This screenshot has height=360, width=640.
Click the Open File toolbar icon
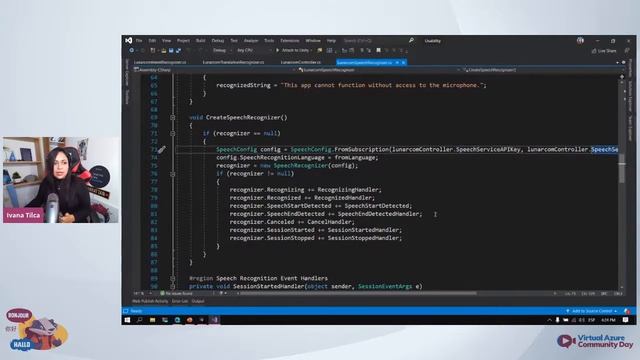[163, 51]
